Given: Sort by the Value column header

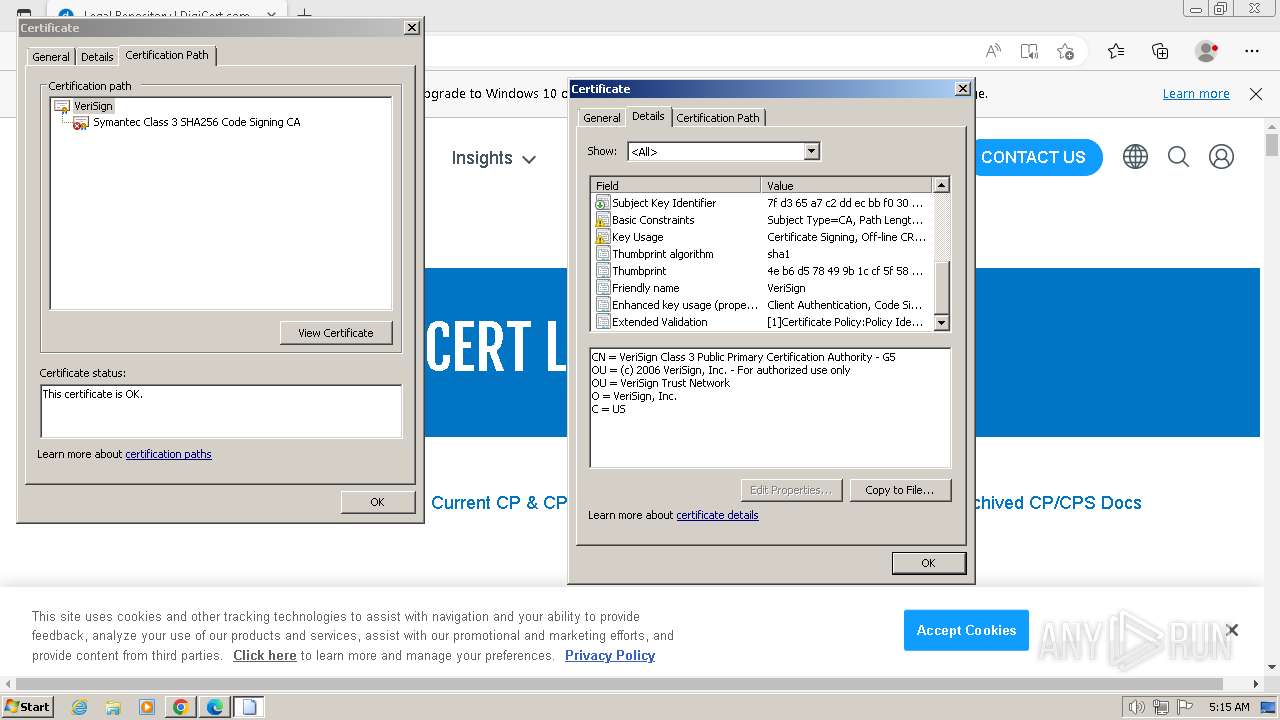Looking at the screenshot, I should point(846,185).
